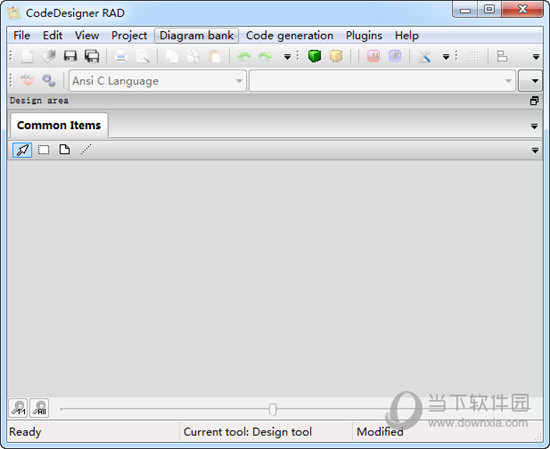Click the empty design canvas

click(x=275, y=279)
